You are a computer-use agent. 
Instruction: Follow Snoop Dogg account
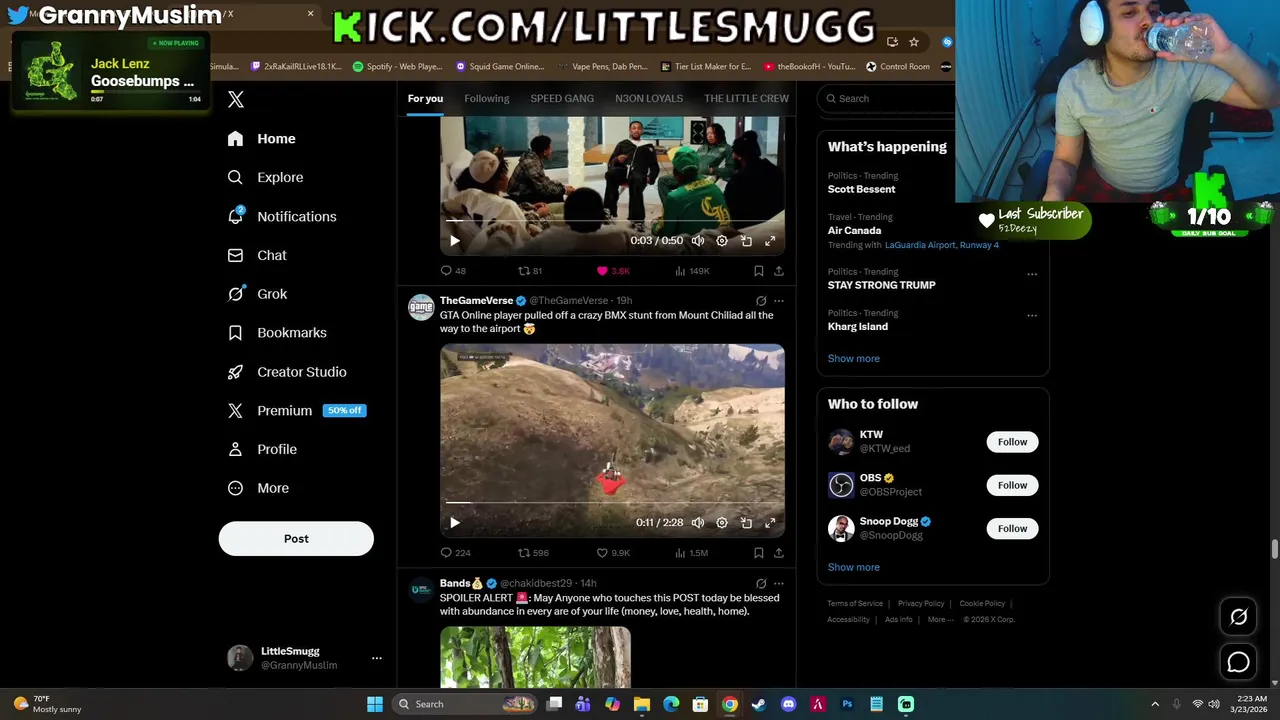[1012, 529]
